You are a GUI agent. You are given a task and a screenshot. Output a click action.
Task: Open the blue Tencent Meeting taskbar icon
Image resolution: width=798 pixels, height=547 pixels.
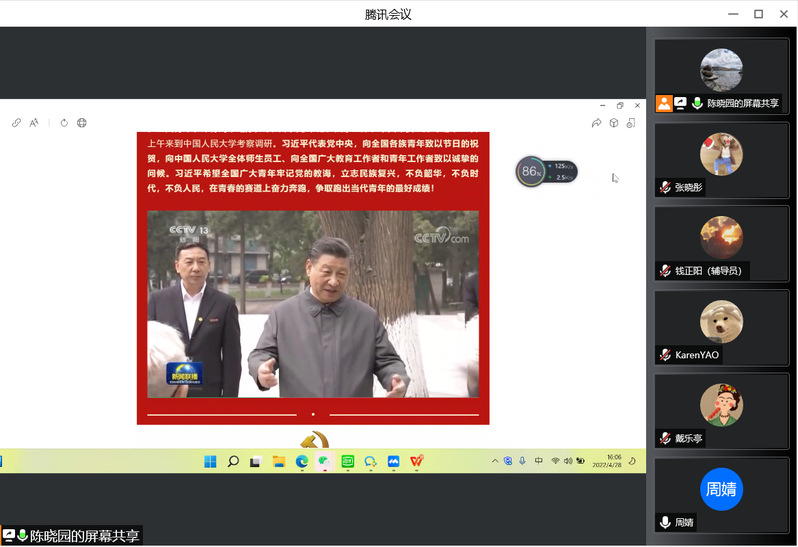(393, 461)
